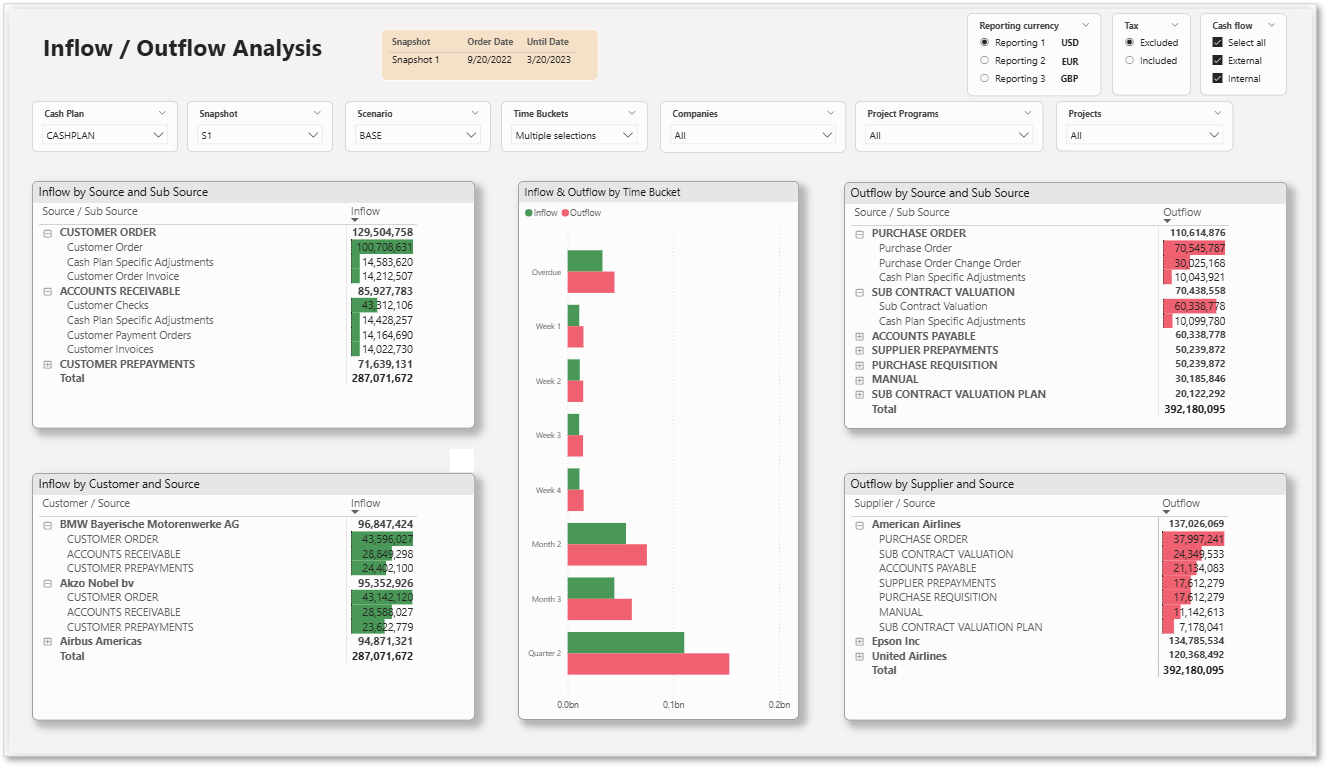Expand ACCOUNTS PAYABLE outflow source row
Image resolution: width=1327 pixels, height=767 pixels.
click(x=859, y=337)
